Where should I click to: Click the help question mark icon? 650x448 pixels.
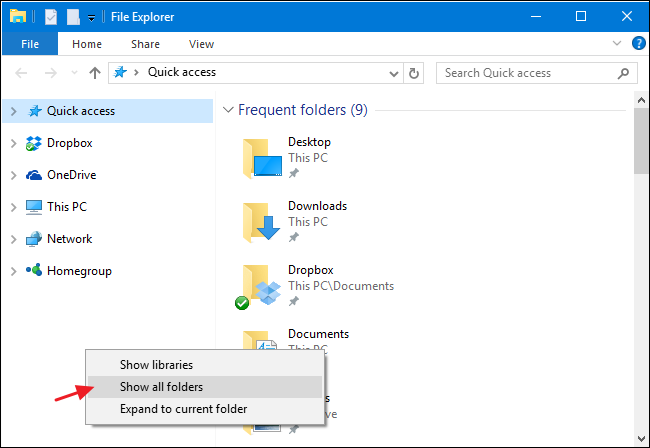637,44
